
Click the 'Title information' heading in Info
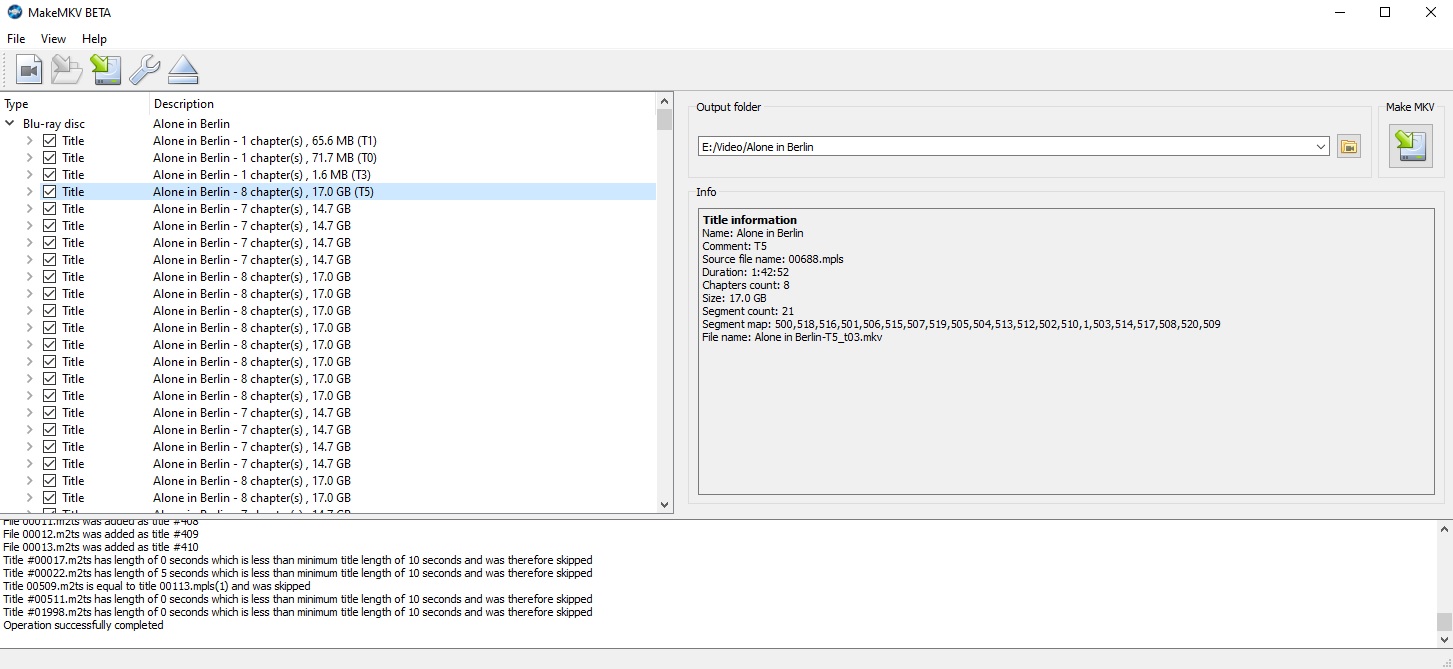(750, 220)
